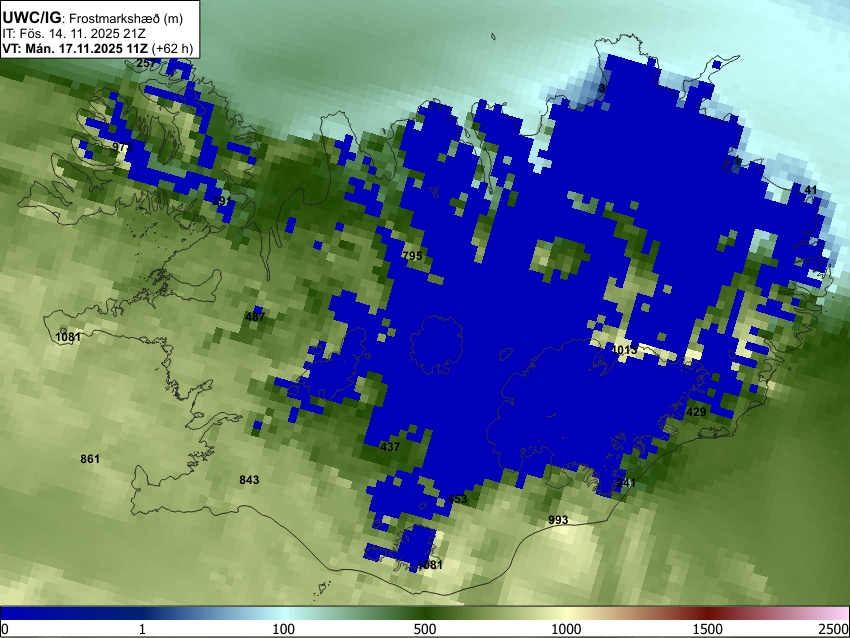Viewport: 850px width, 638px height.
Task: Click the map value 795
Action: point(412,255)
